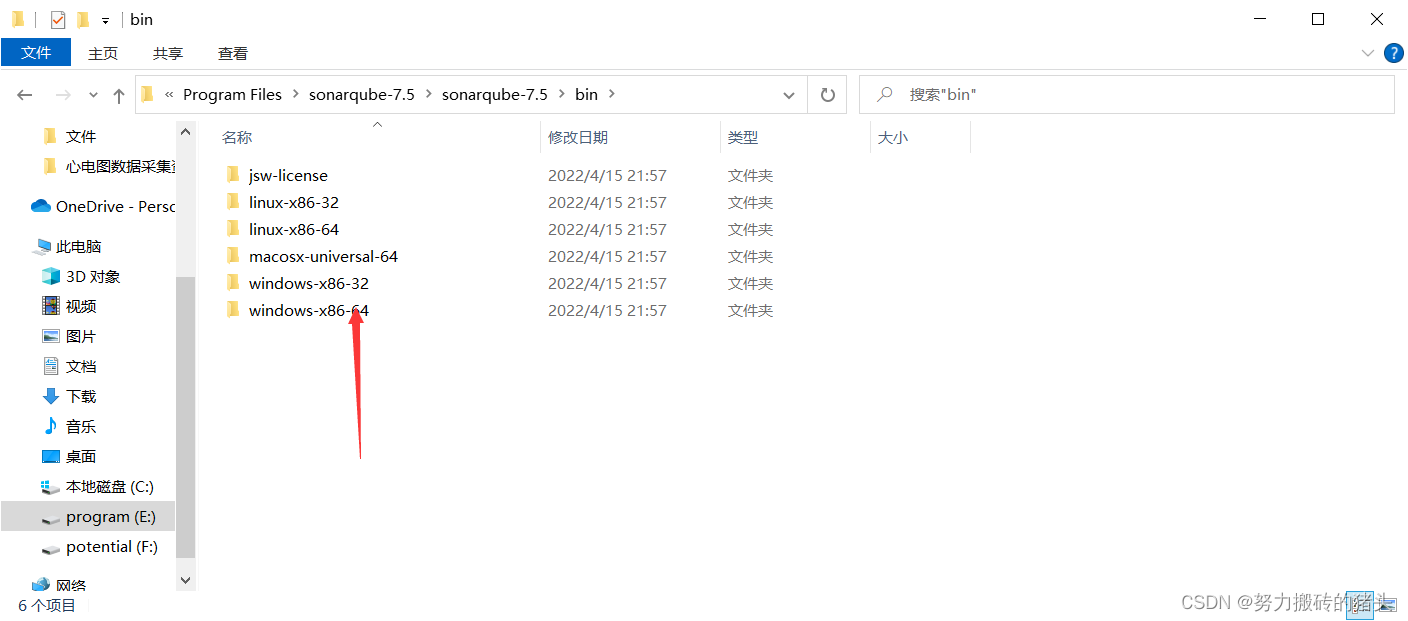The image size is (1408, 621).
Task: Select program (E:) drive
Action: point(111,516)
